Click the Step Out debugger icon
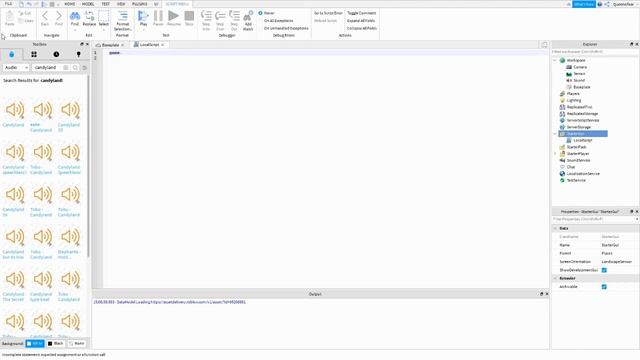This screenshot has height=360, width=640. [x=234, y=20]
